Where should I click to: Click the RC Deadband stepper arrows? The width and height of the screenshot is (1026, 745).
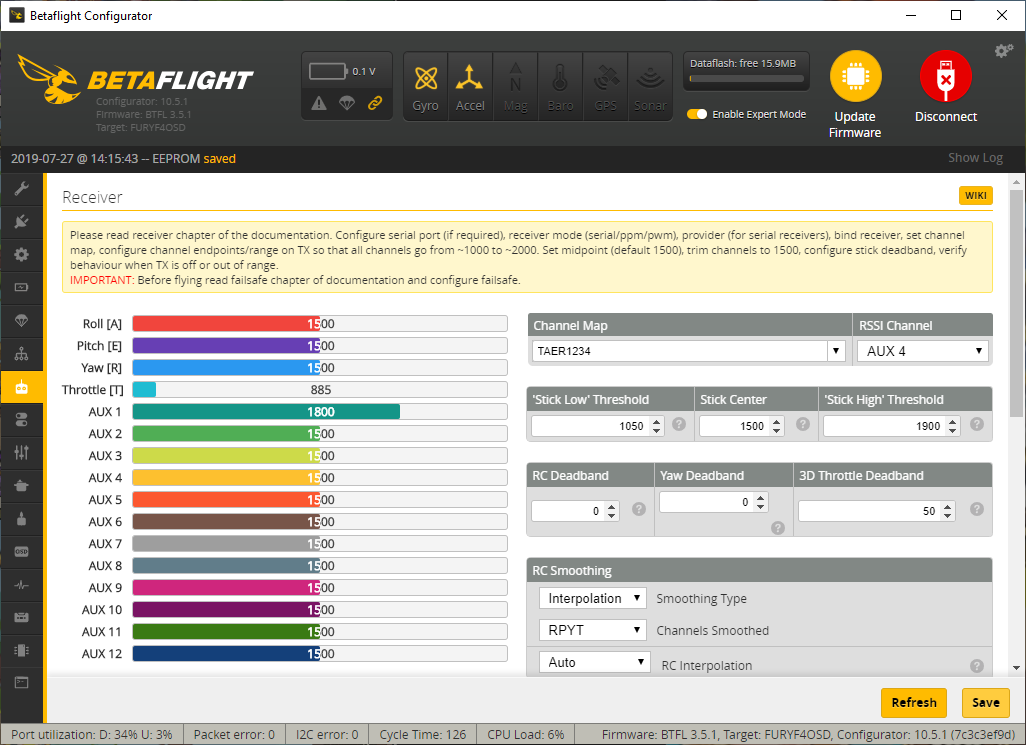tap(612, 511)
